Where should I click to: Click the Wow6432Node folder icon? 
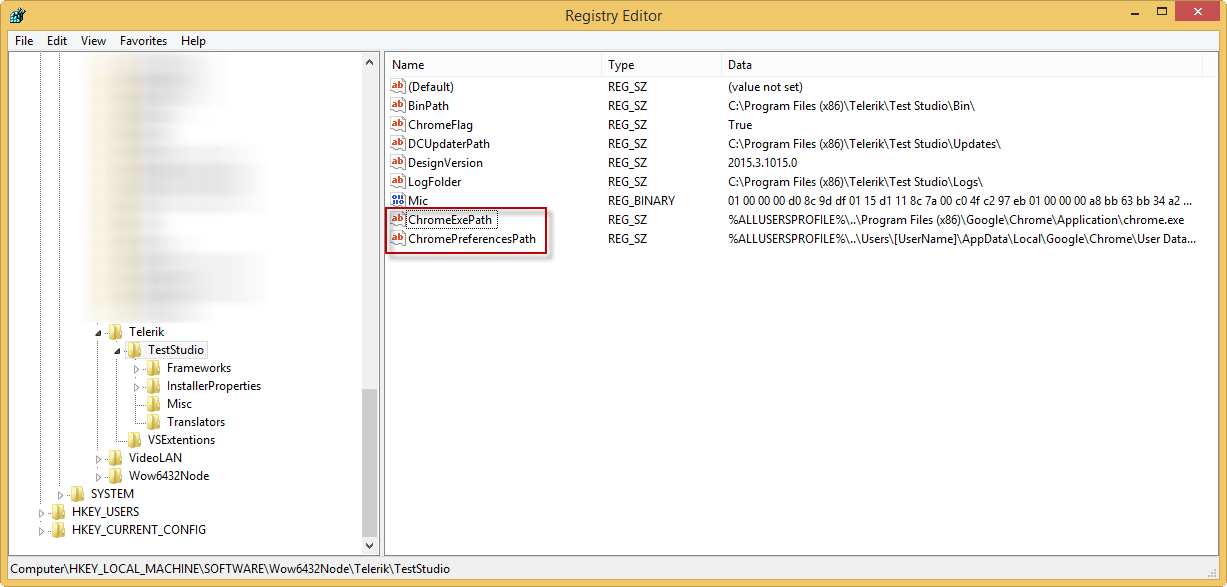click(x=116, y=476)
